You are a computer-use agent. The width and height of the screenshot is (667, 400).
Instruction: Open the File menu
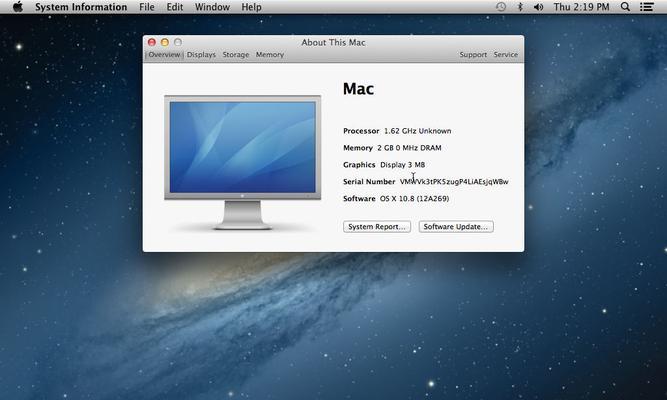[x=147, y=7]
